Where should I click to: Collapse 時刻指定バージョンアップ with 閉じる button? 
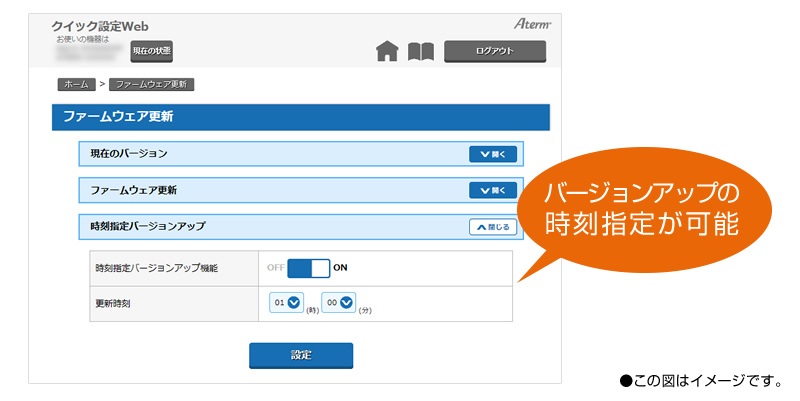pyautogui.click(x=493, y=227)
